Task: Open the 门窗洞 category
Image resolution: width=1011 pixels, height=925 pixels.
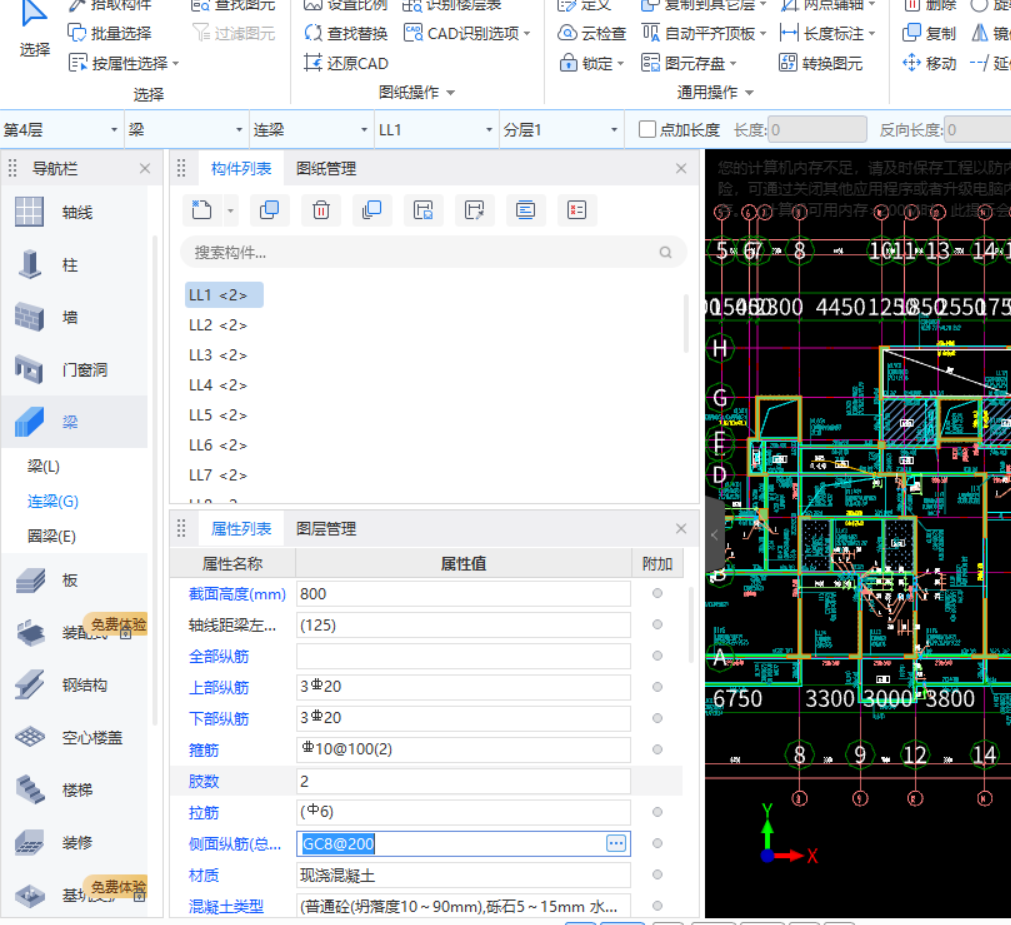Action: click(84, 370)
